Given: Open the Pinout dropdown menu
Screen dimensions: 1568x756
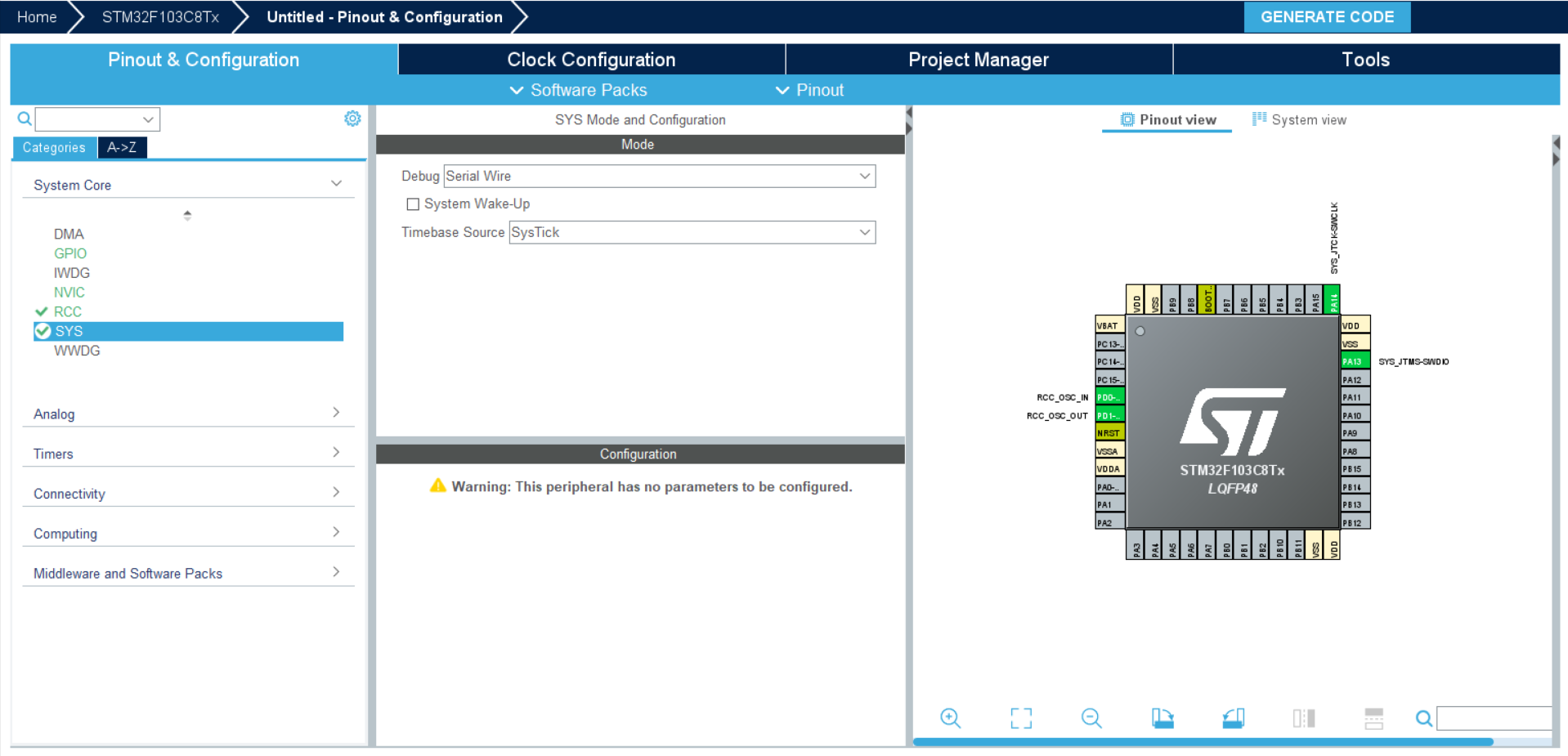Looking at the screenshot, I should pyautogui.click(x=809, y=90).
